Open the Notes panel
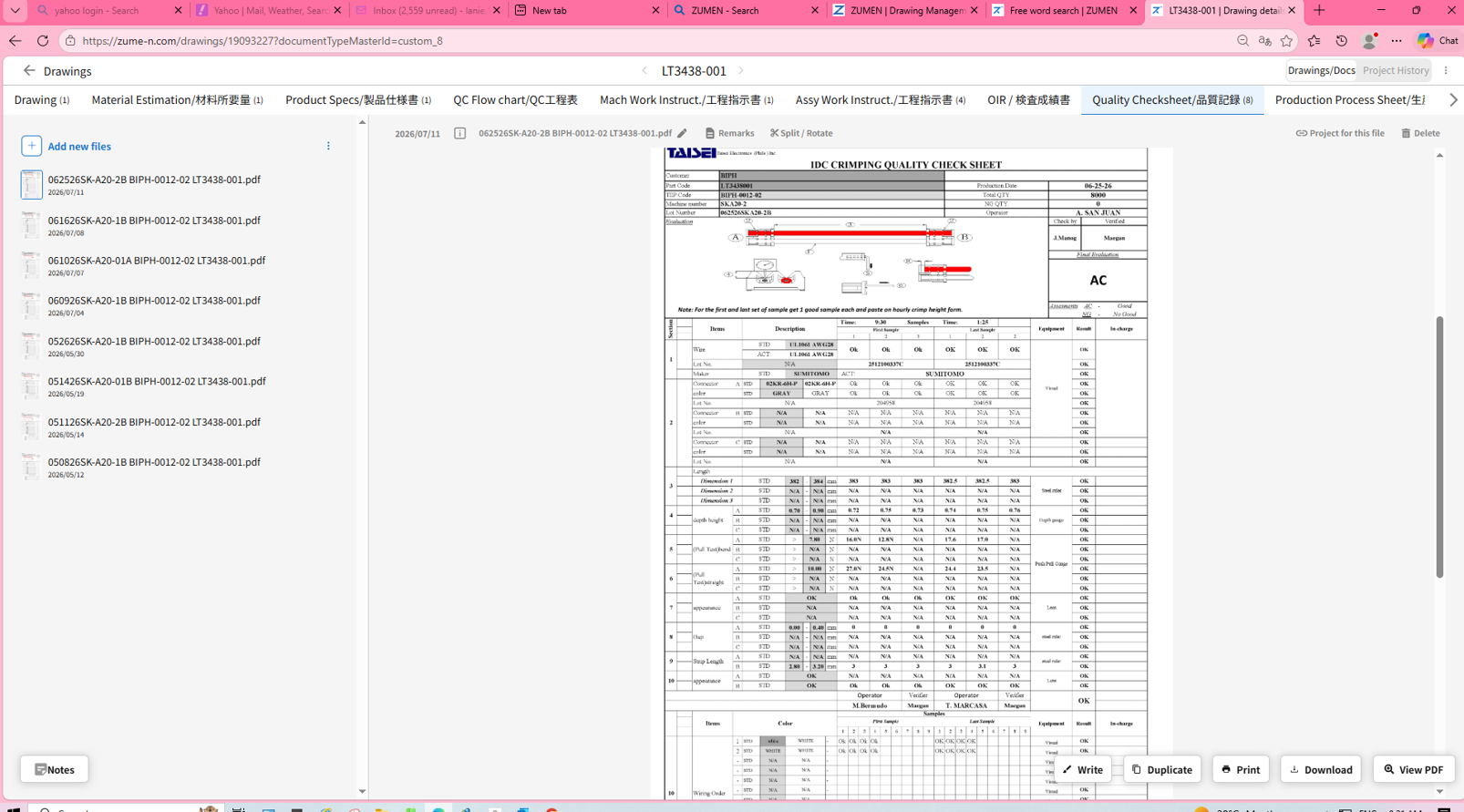Image resolution: width=1464 pixels, height=812 pixels. 55,769
